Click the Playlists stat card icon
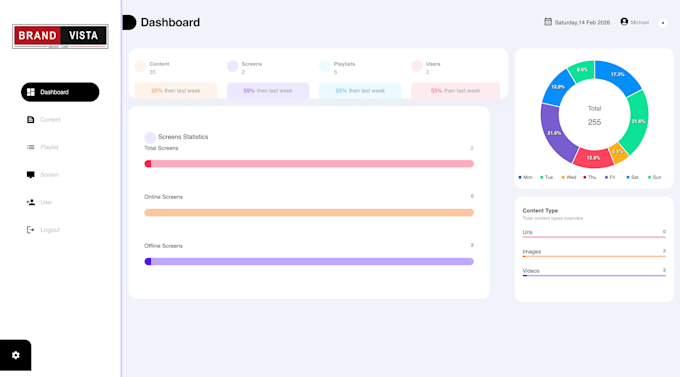Screen dimensions: 680x377 [x=325, y=66]
